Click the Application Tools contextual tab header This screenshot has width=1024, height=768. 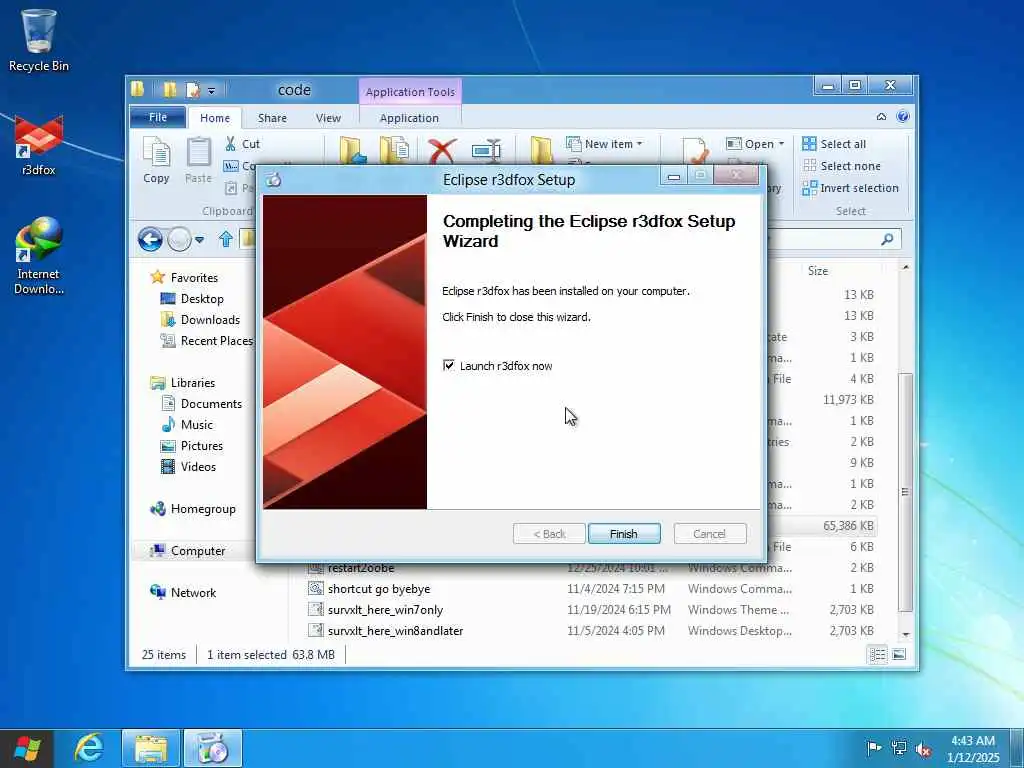[x=410, y=92]
